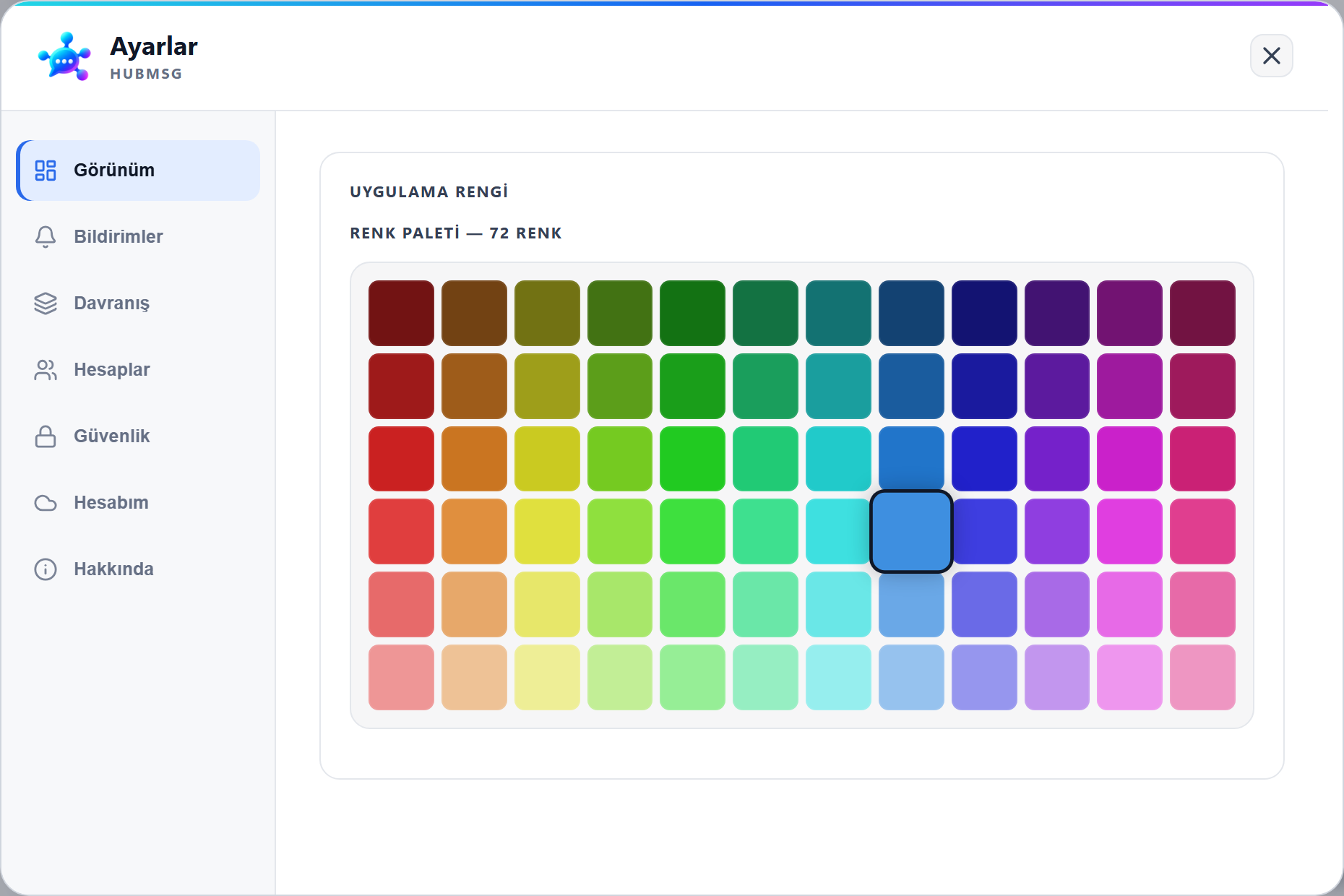Click the HubMsg logo icon
Image resolution: width=1344 pixels, height=896 pixels.
point(65,56)
